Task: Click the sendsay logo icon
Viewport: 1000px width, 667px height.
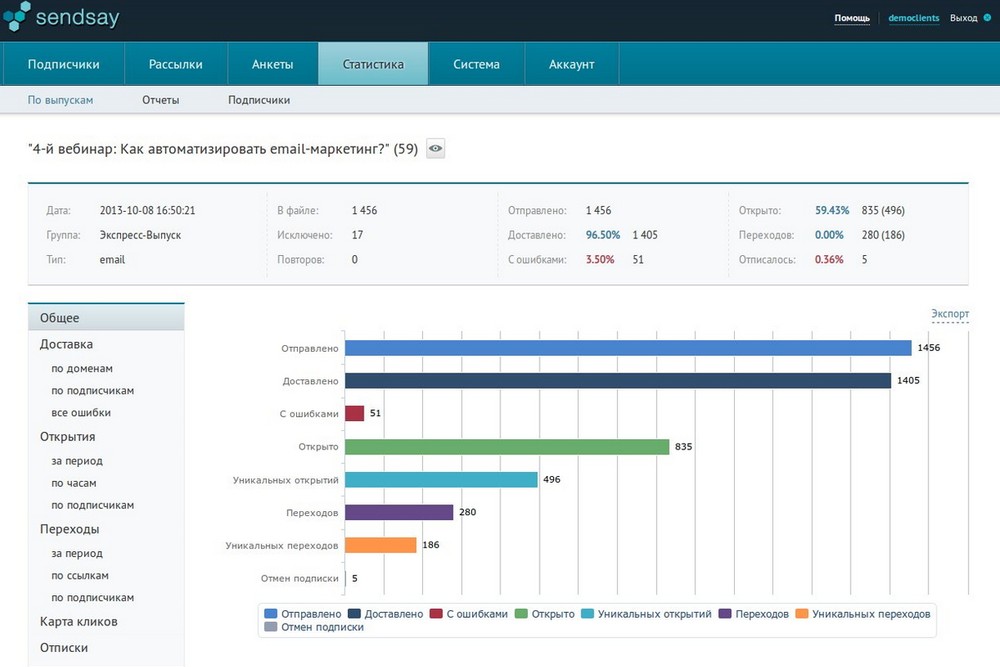Action: 16,16
